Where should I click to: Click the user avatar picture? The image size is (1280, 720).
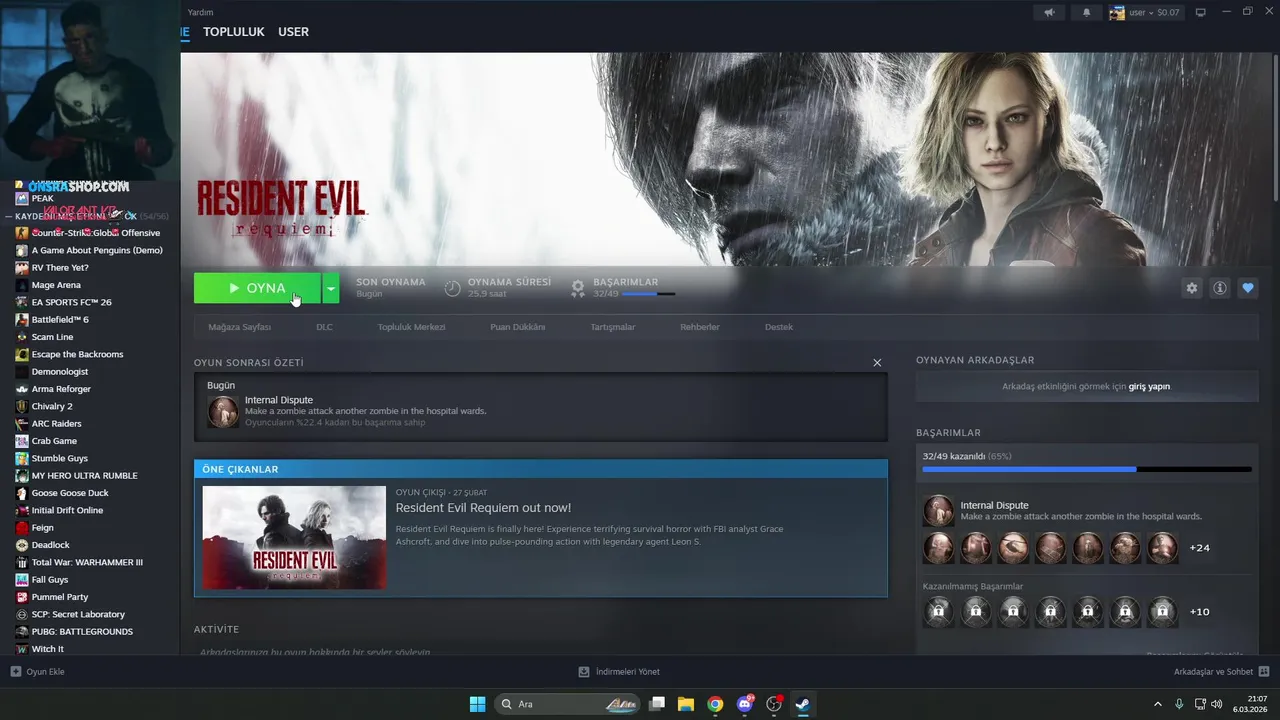(1117, 13)
